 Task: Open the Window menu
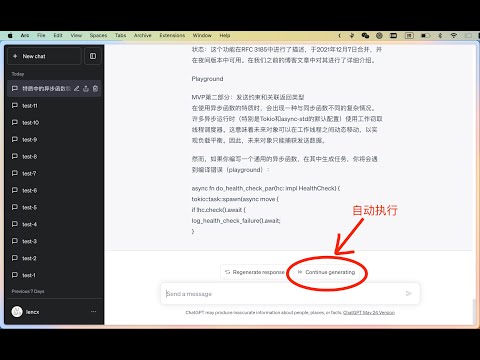pos(202,35)
